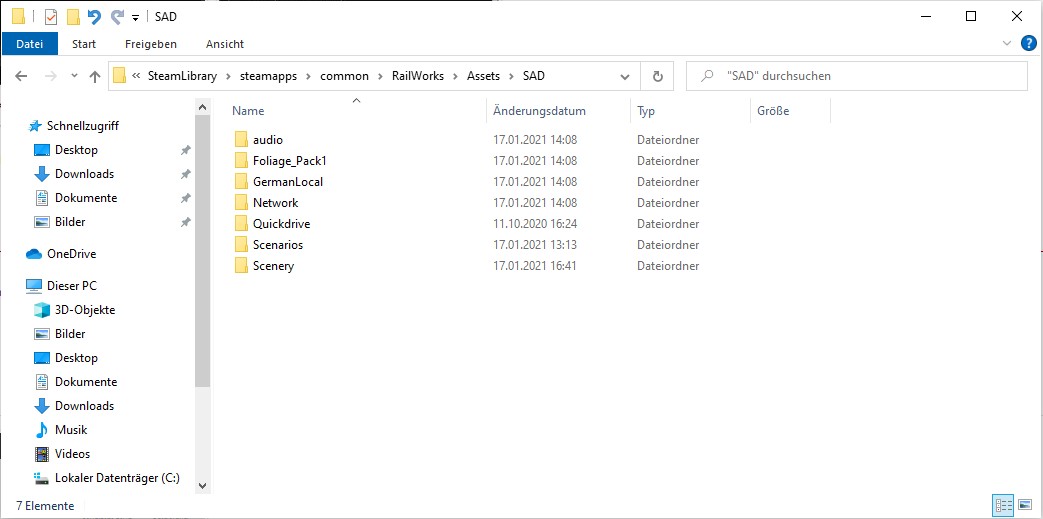This screenshot has height=519, width=1043.
Task: Switch to large thumbnails view icon
Action: point(1025,506)
